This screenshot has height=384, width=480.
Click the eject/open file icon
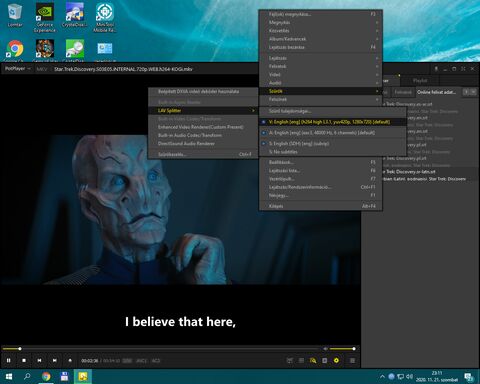70,360
